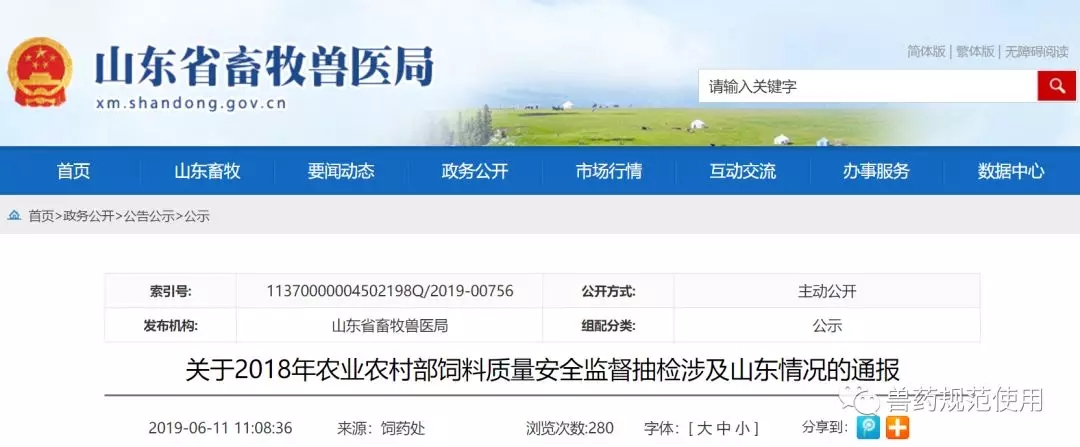This screenshot has width=1080, height=447.
Task: Switch to 简体版 language
Action: tap(926, 51)
